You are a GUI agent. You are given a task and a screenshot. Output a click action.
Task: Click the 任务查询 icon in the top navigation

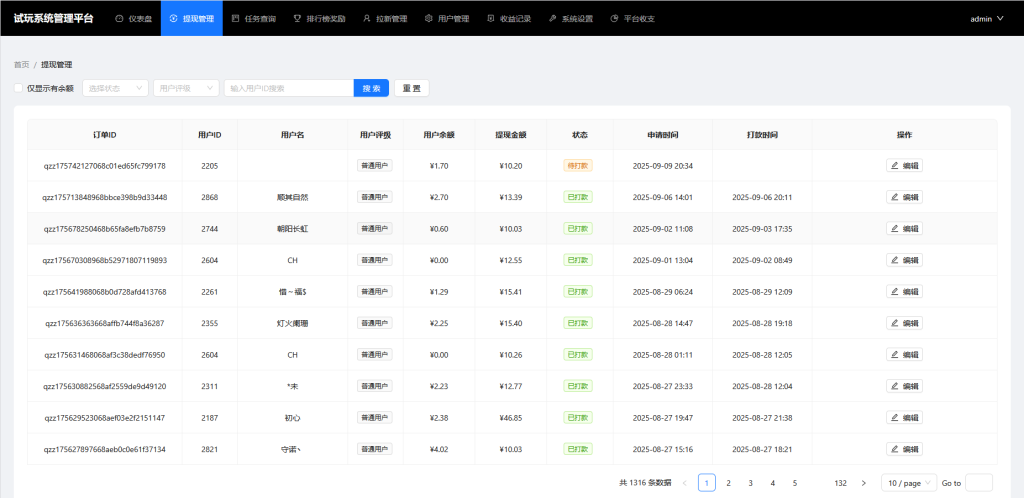coord(235,18)
